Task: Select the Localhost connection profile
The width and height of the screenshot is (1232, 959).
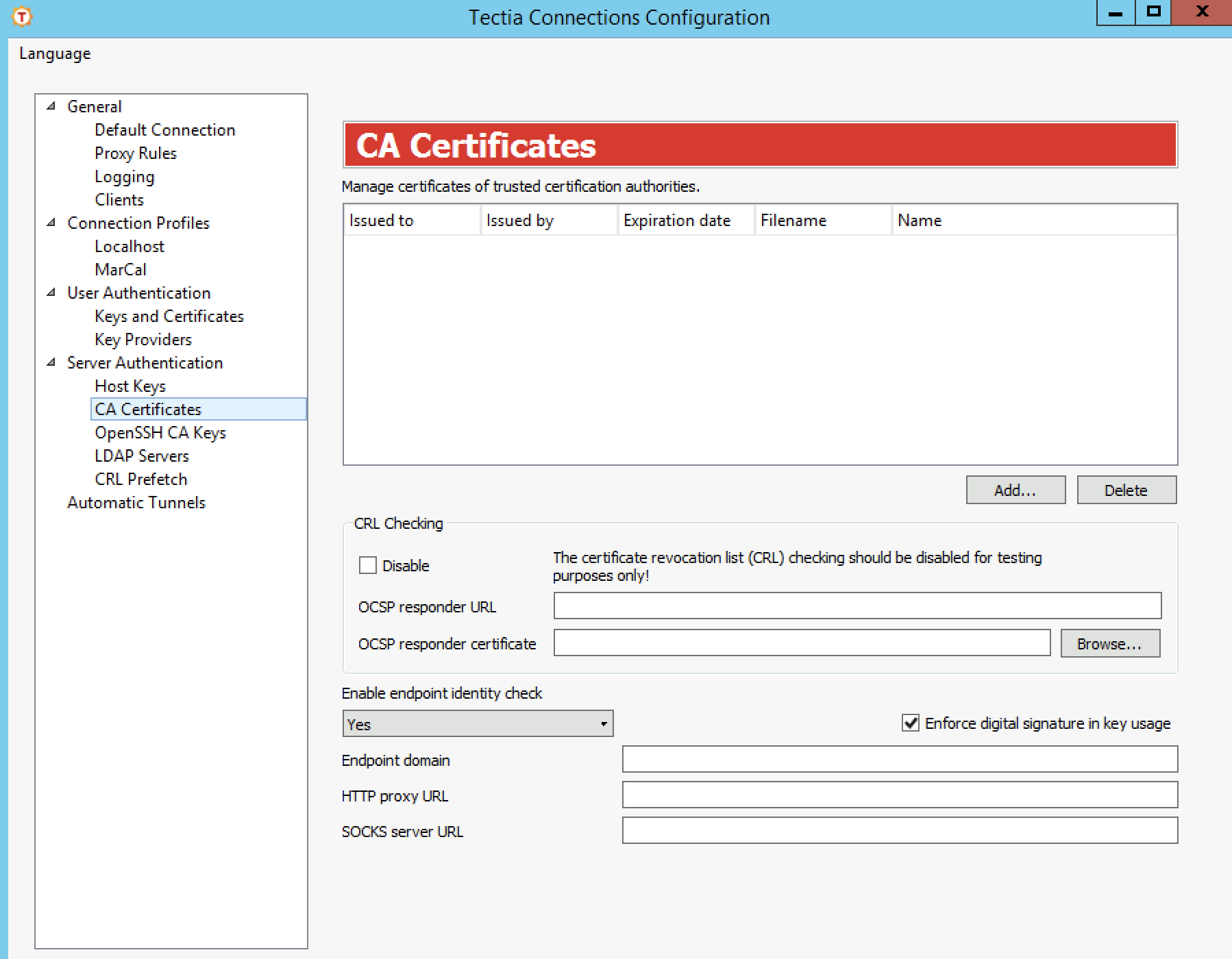Action: tap(130, 246)
